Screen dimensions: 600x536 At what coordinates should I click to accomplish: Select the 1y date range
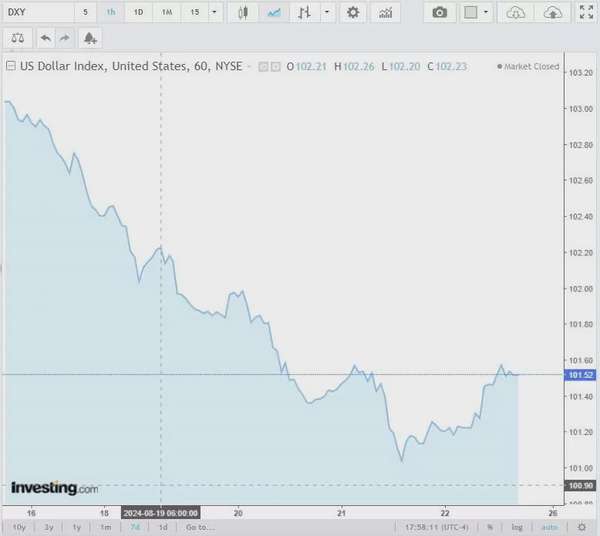pos(77,527)
